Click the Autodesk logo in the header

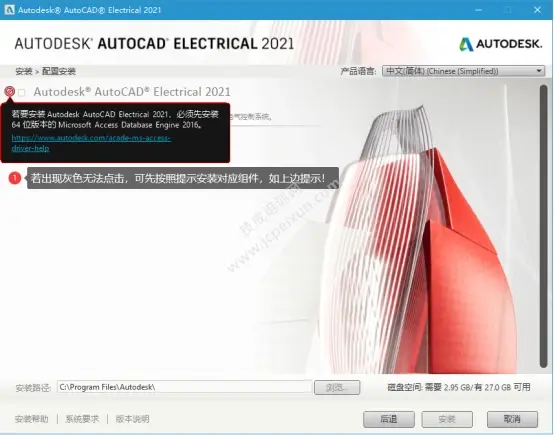[500, 44]
